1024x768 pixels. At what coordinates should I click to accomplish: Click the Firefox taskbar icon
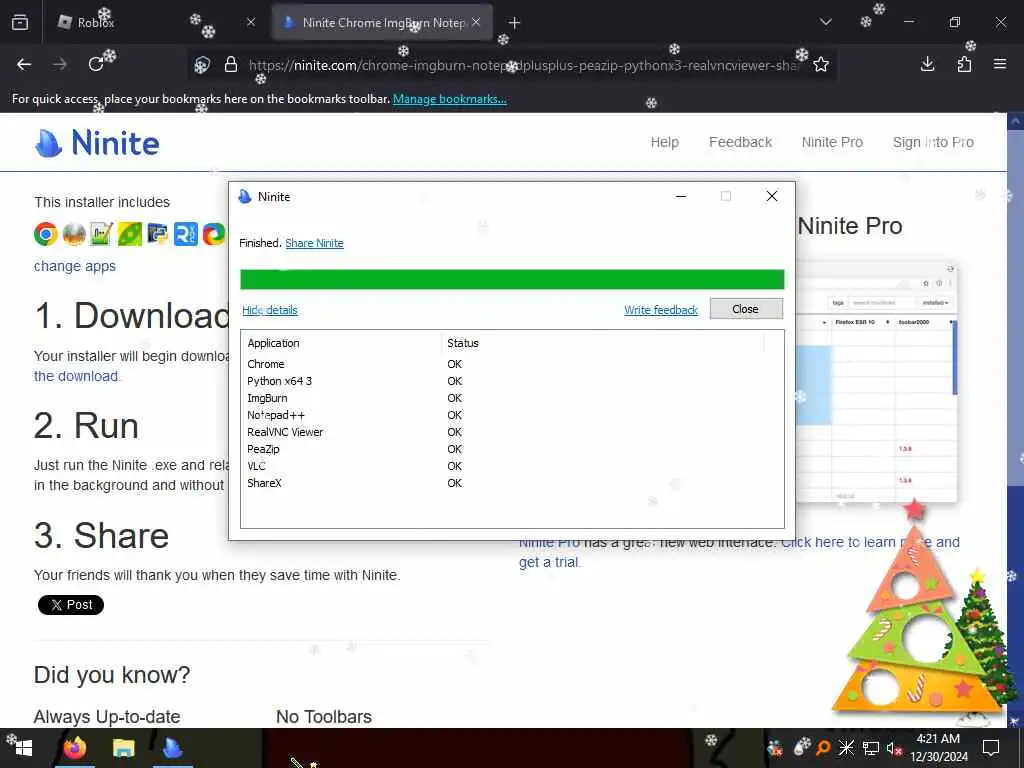74,748
